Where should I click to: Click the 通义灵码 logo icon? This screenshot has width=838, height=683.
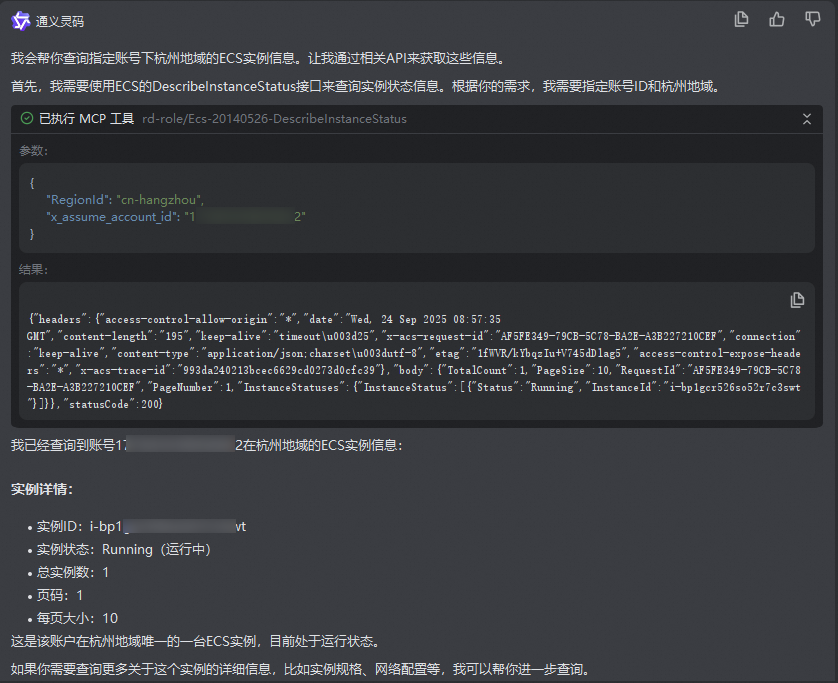21,21
